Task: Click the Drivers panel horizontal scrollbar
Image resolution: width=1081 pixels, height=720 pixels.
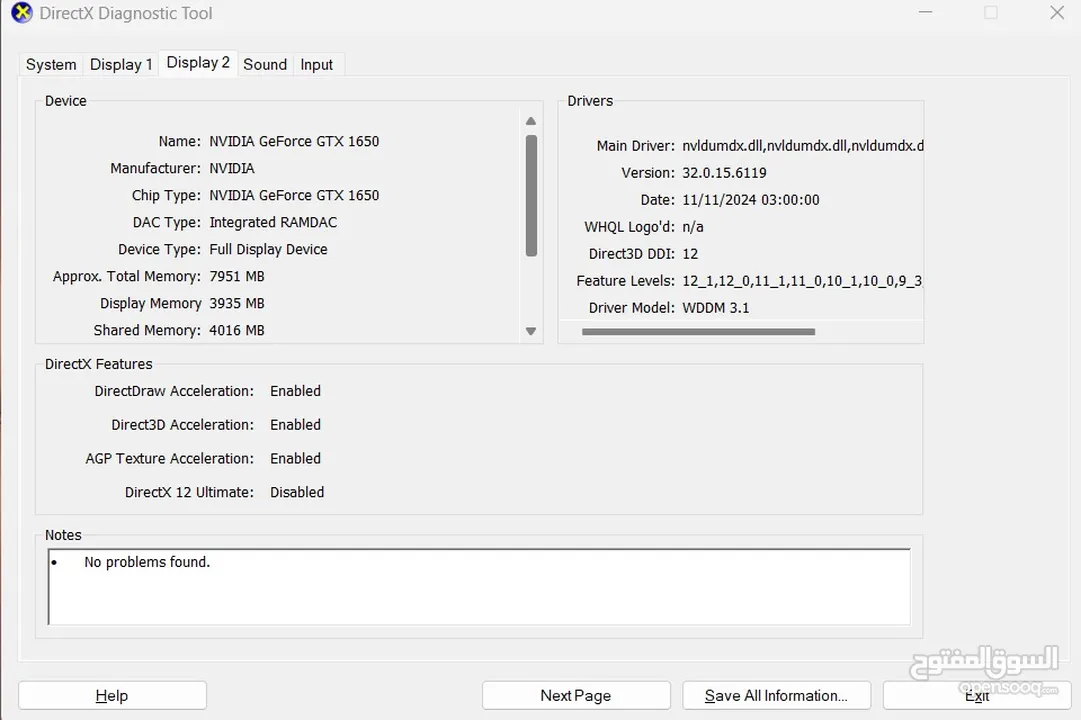Action: [698, 332]
